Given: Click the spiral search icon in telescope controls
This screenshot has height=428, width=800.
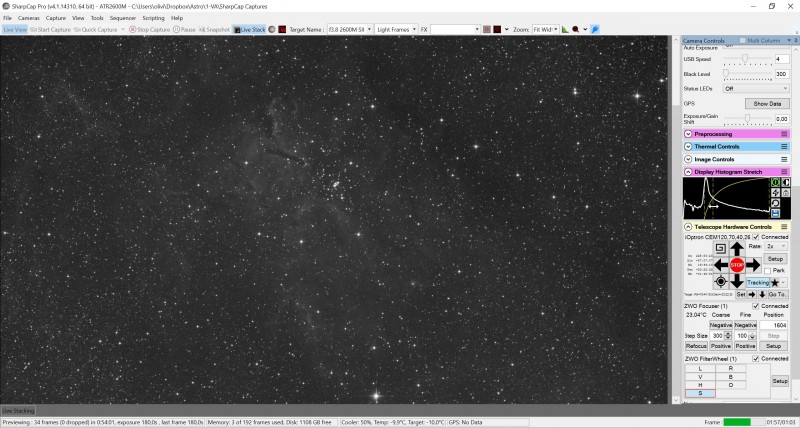Looking at the screenshot, I should pyautogui.click(x=720, y=248).
